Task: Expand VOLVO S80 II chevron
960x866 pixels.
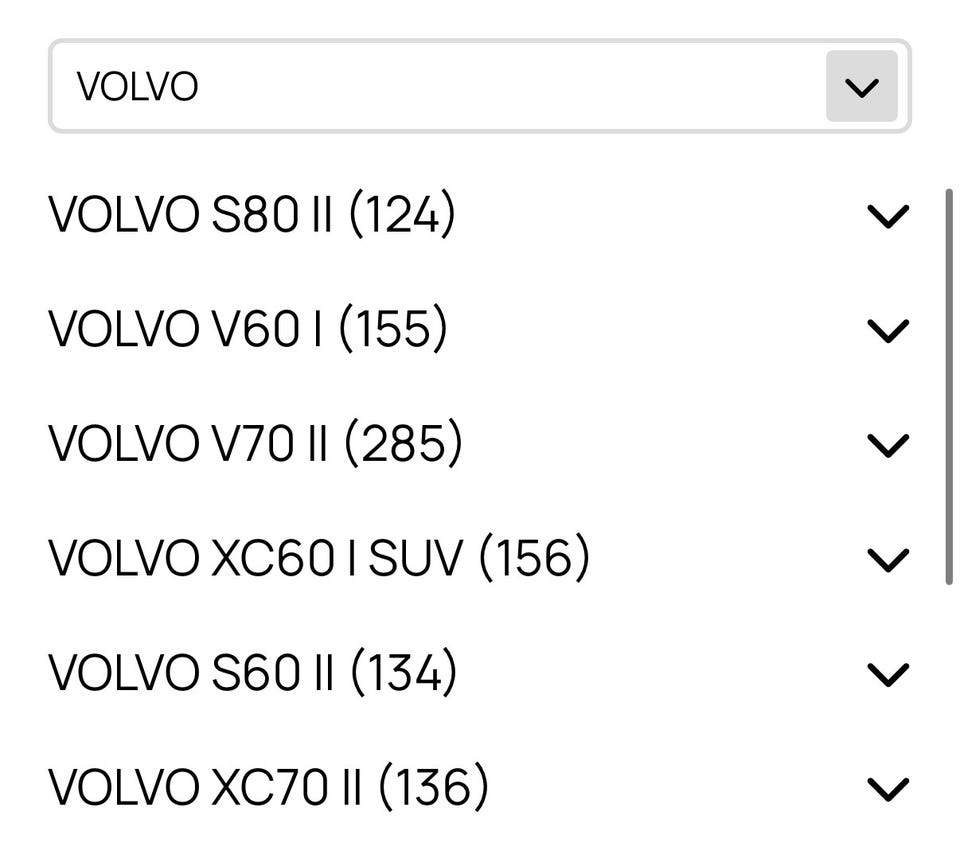Action: pyautogui.click(x=888, y=216)
